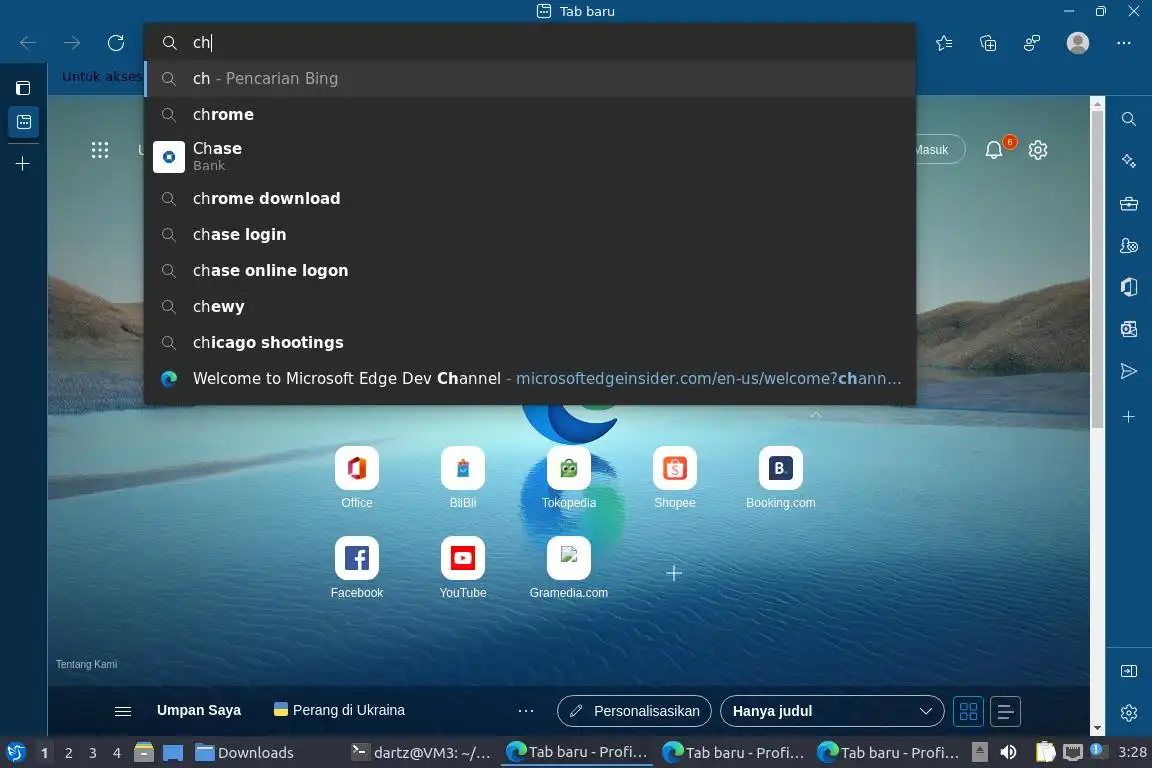The image size is (1152, 768).
Task: Open the sidebar Outlook icon
Action: [x=1128, y=329]
